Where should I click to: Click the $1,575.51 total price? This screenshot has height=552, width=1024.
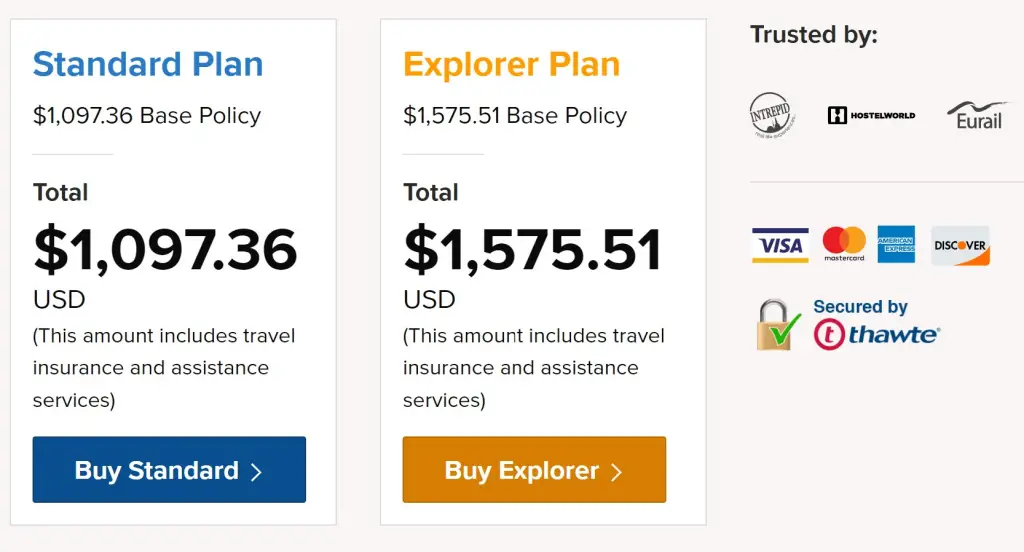(x=533, y=249)
